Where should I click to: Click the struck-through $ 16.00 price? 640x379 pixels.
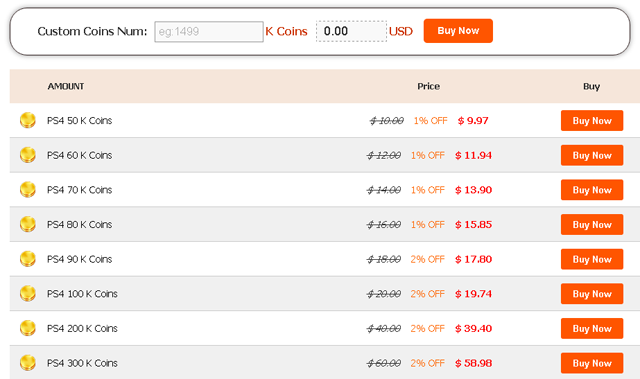384,225
